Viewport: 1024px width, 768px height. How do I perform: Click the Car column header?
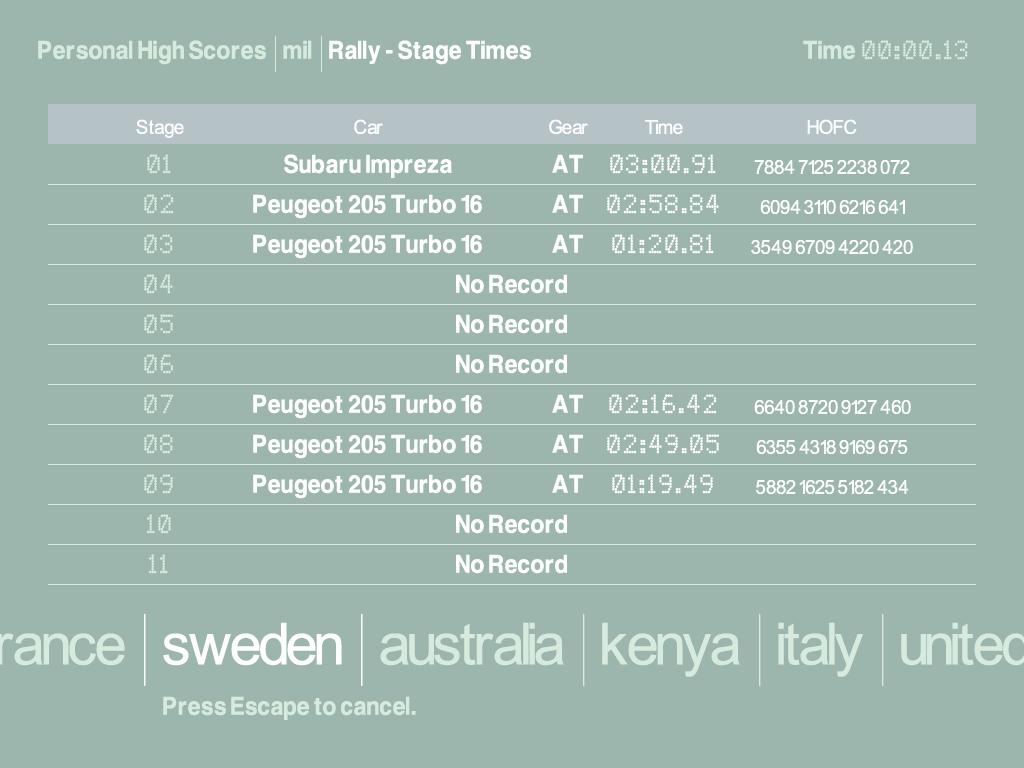367,127
